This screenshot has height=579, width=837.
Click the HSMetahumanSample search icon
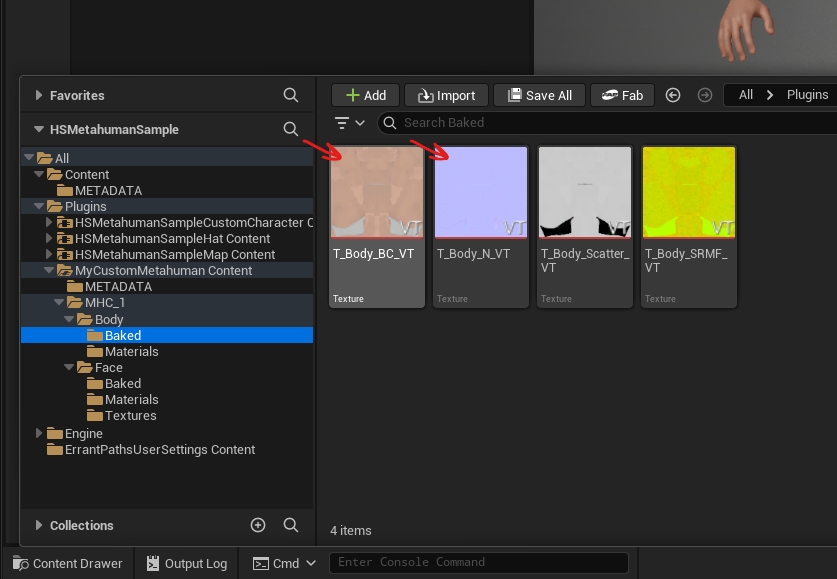290,129
